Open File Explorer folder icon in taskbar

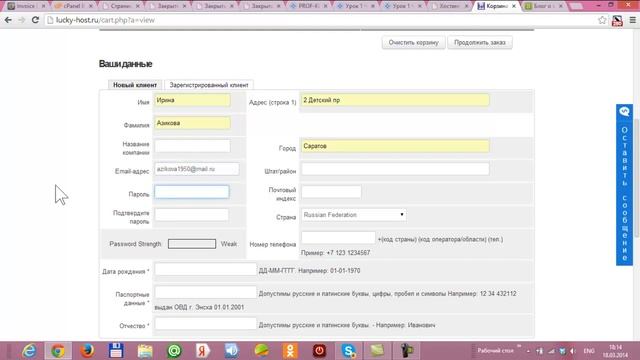(145, 351)
